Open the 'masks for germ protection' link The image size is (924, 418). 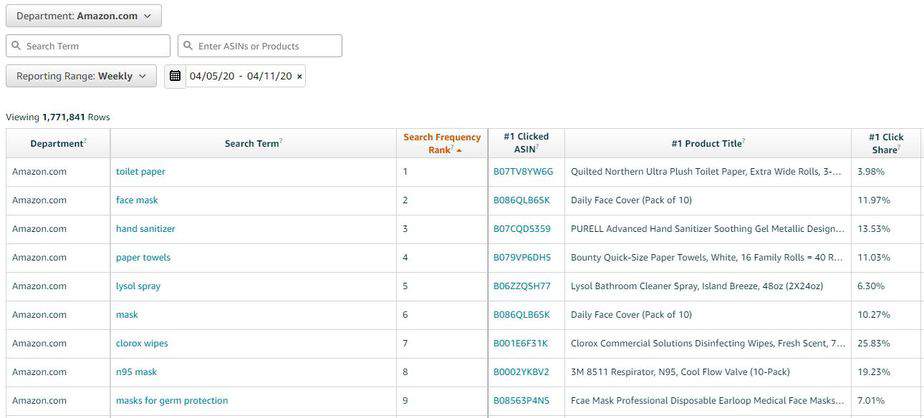pos(171,401)
